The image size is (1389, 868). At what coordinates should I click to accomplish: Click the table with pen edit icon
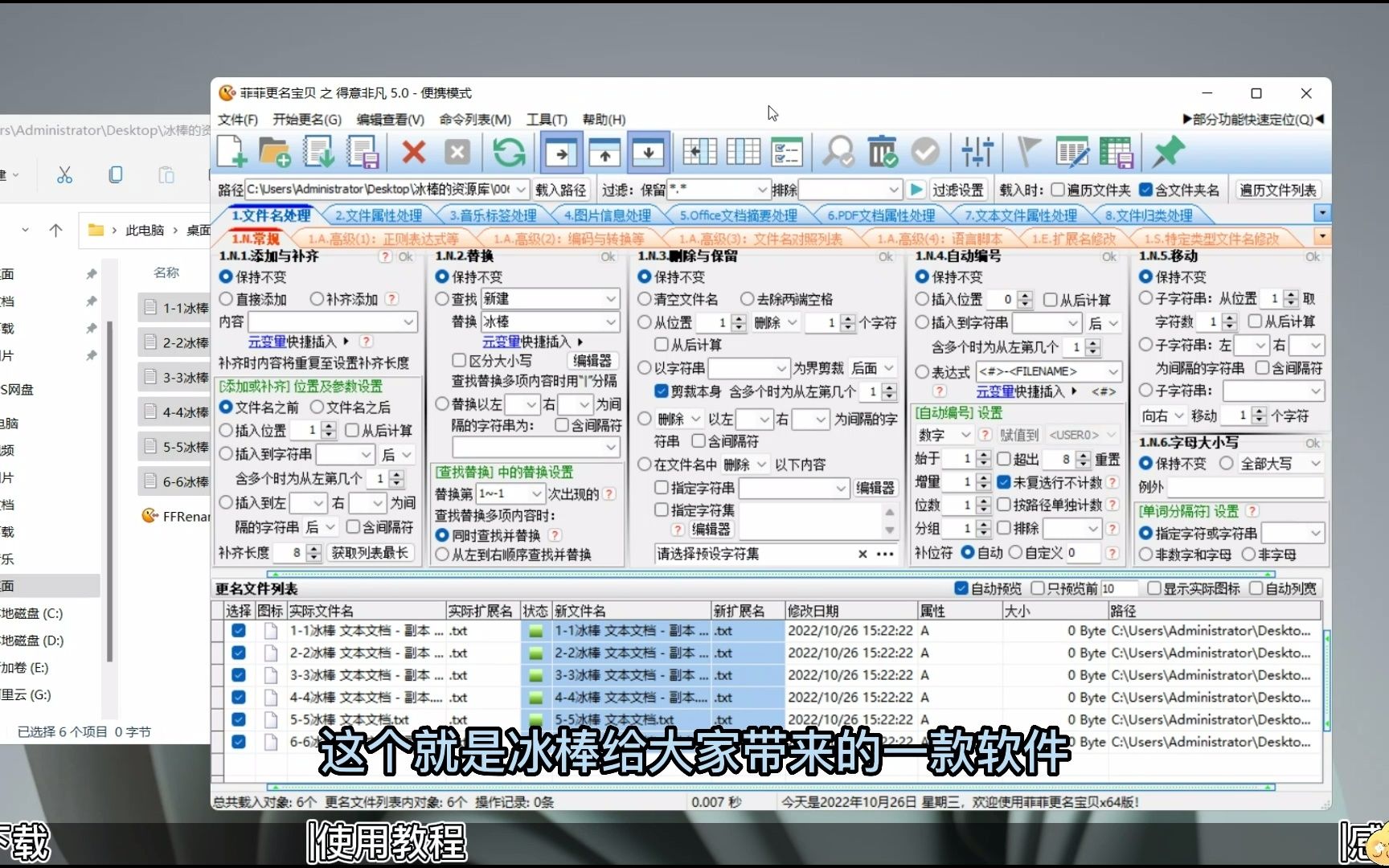(1072, 152)
